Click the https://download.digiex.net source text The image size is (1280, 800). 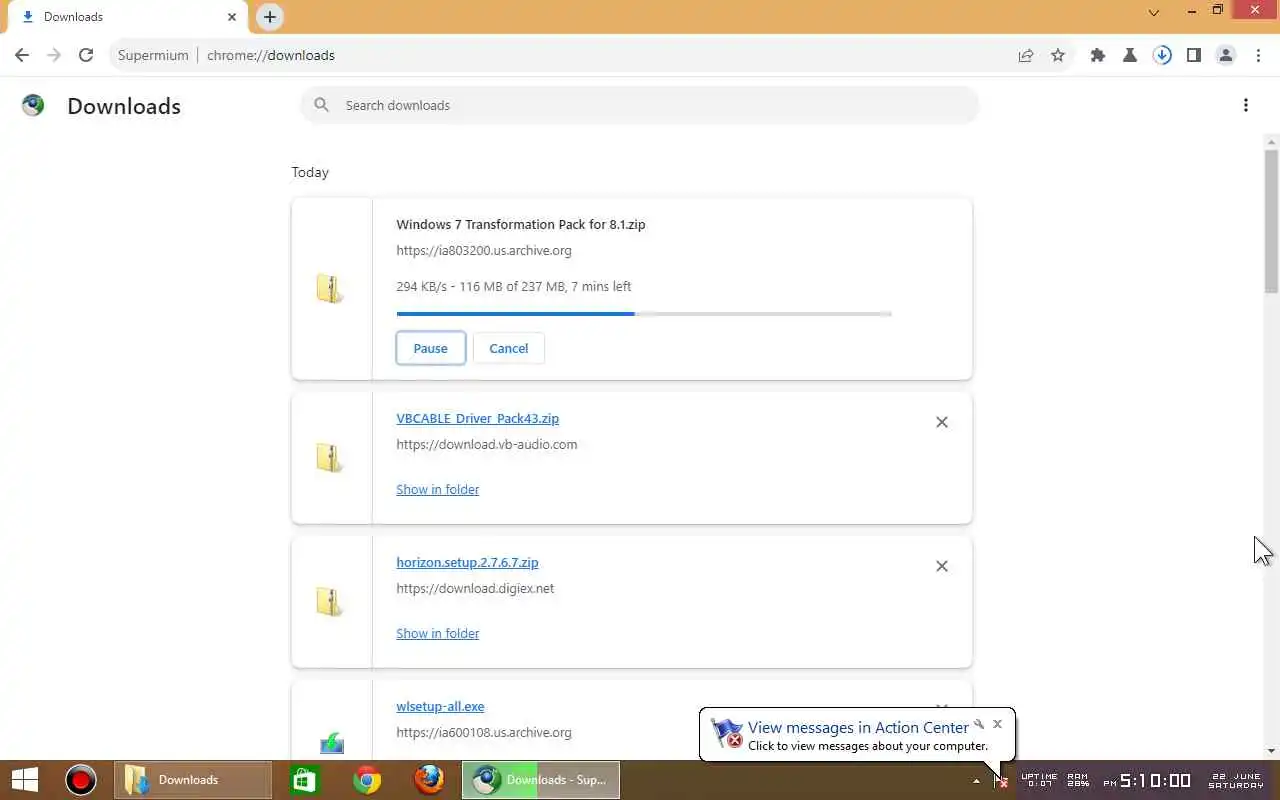click(475, 588)
